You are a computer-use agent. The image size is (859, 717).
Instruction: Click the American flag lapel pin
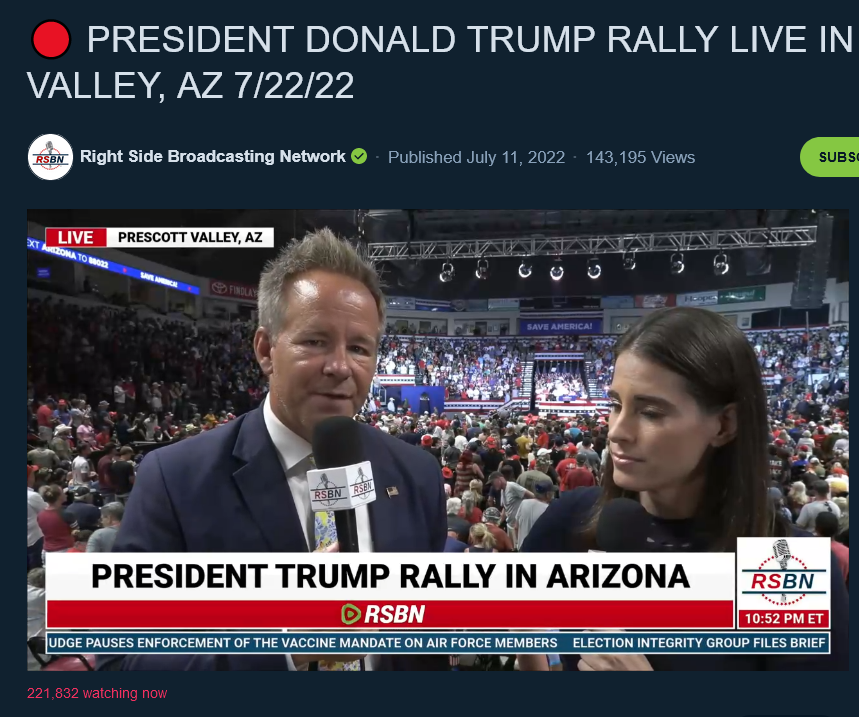tap(392, 491)
